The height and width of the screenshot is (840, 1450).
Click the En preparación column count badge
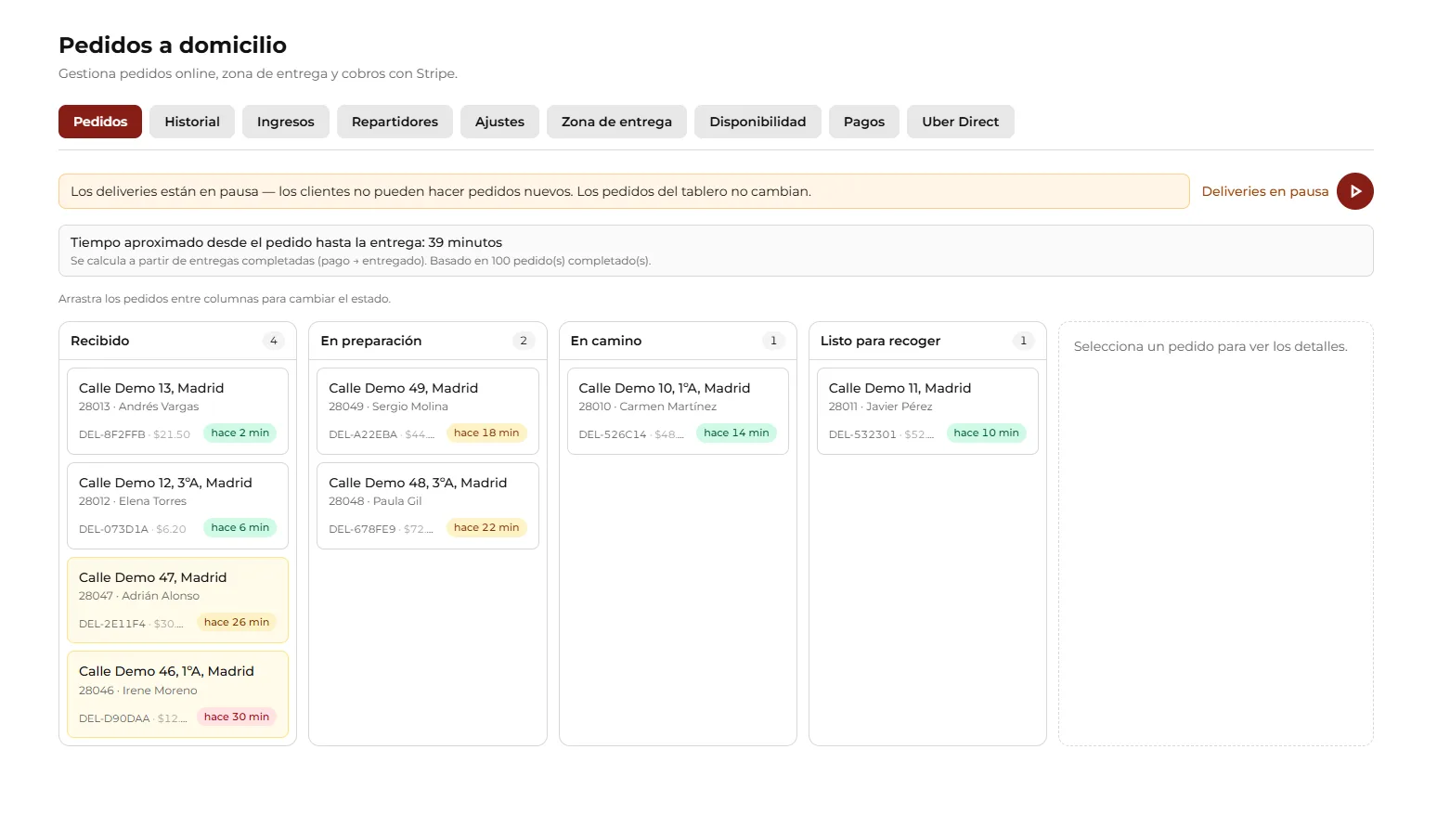[524, 341]
